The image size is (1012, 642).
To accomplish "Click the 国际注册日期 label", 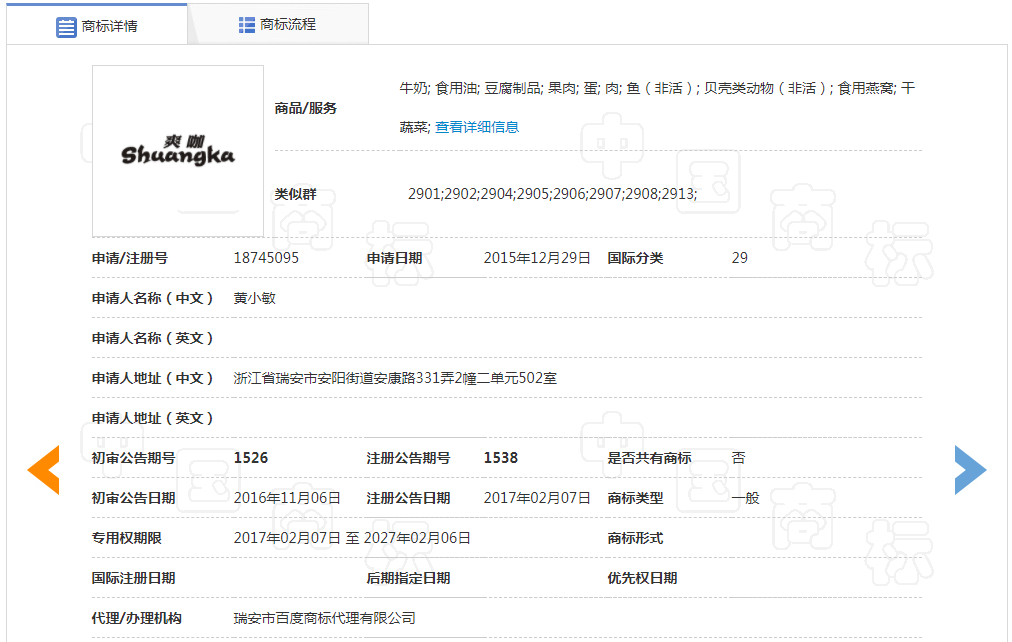I will pos(134,578).
